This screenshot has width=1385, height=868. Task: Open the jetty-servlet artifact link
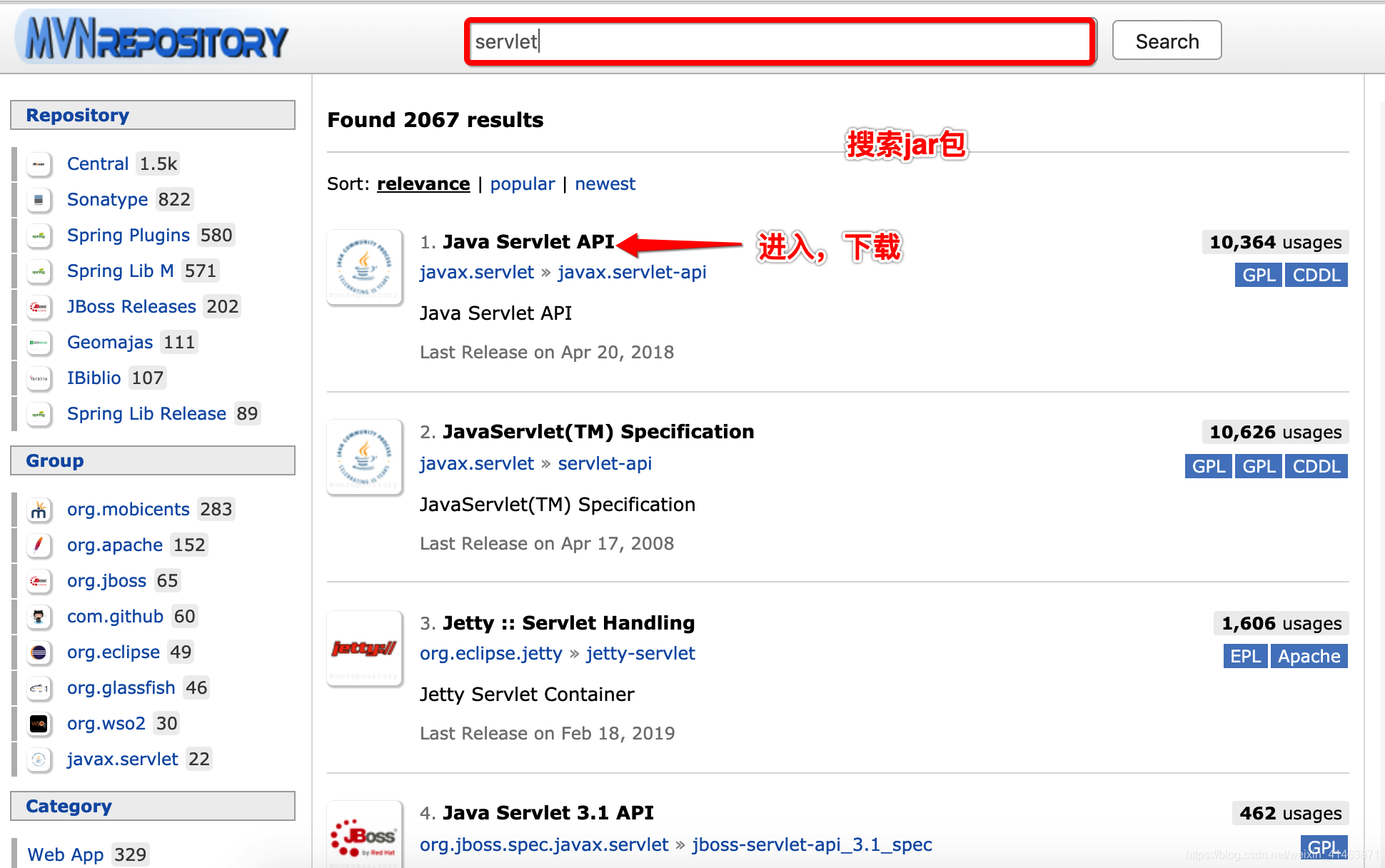pyautogui.click(x=640, y=654)
